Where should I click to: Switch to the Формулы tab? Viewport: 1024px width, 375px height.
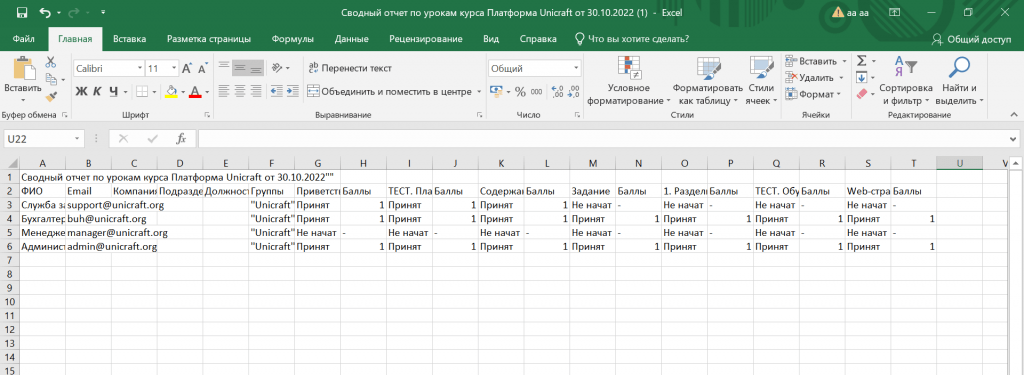(293, 39)
